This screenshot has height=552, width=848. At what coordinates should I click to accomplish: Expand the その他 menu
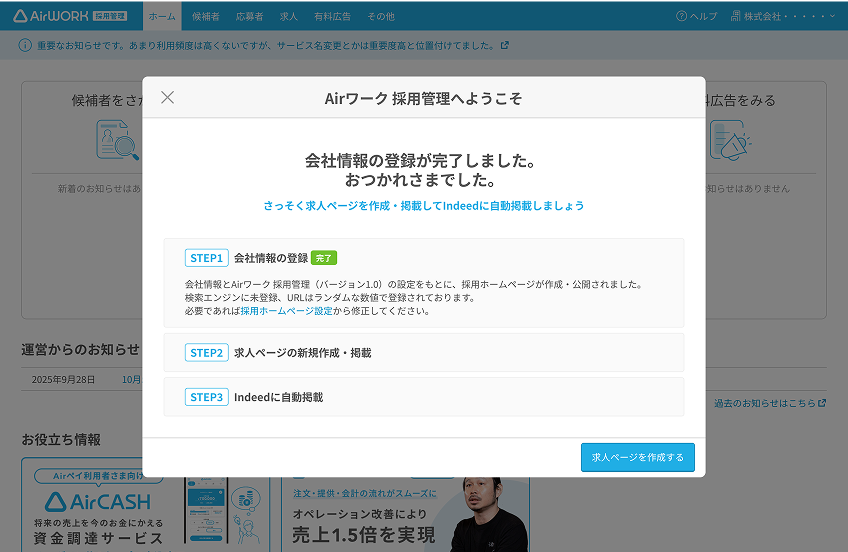tap(381, 16)
